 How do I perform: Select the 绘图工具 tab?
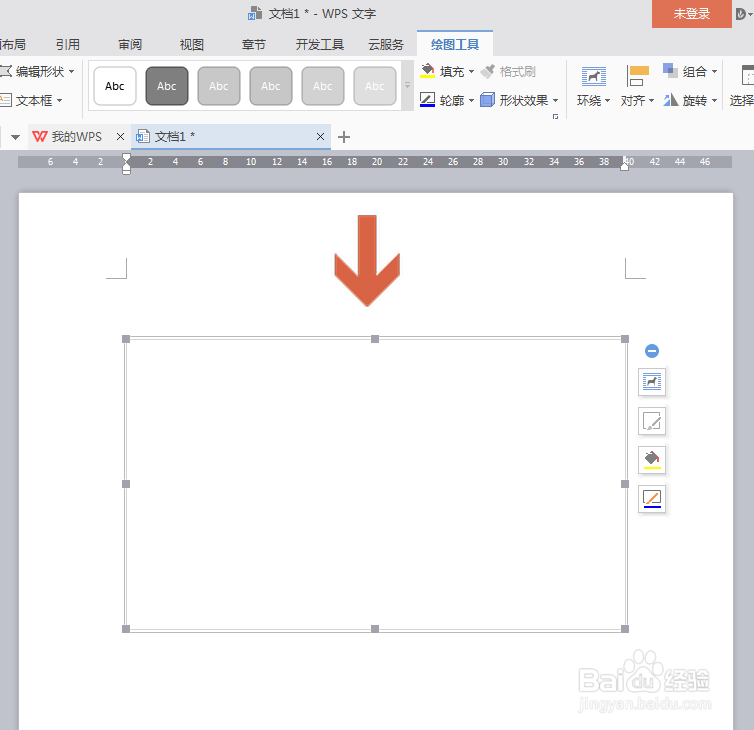coord(455,45)
